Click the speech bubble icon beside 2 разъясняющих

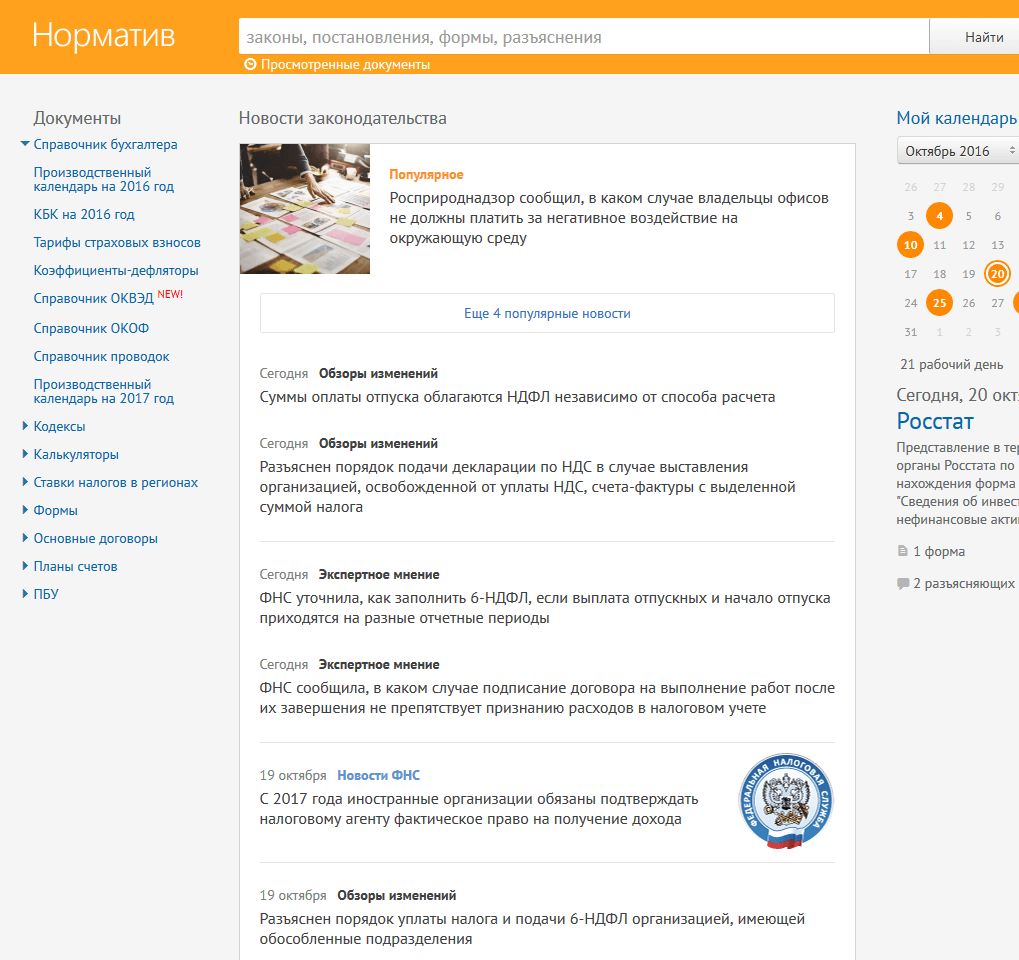click(x=903, y=584)
